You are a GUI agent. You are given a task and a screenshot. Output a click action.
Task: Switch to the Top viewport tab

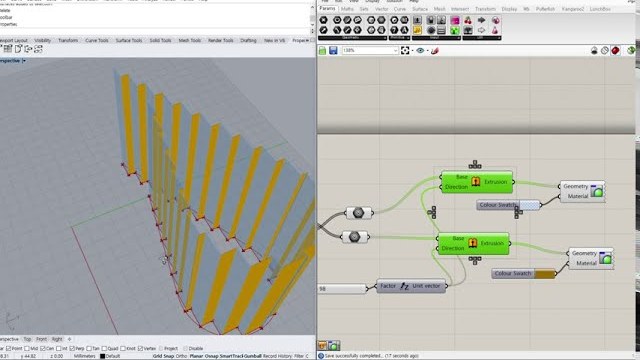pos(27,339)
